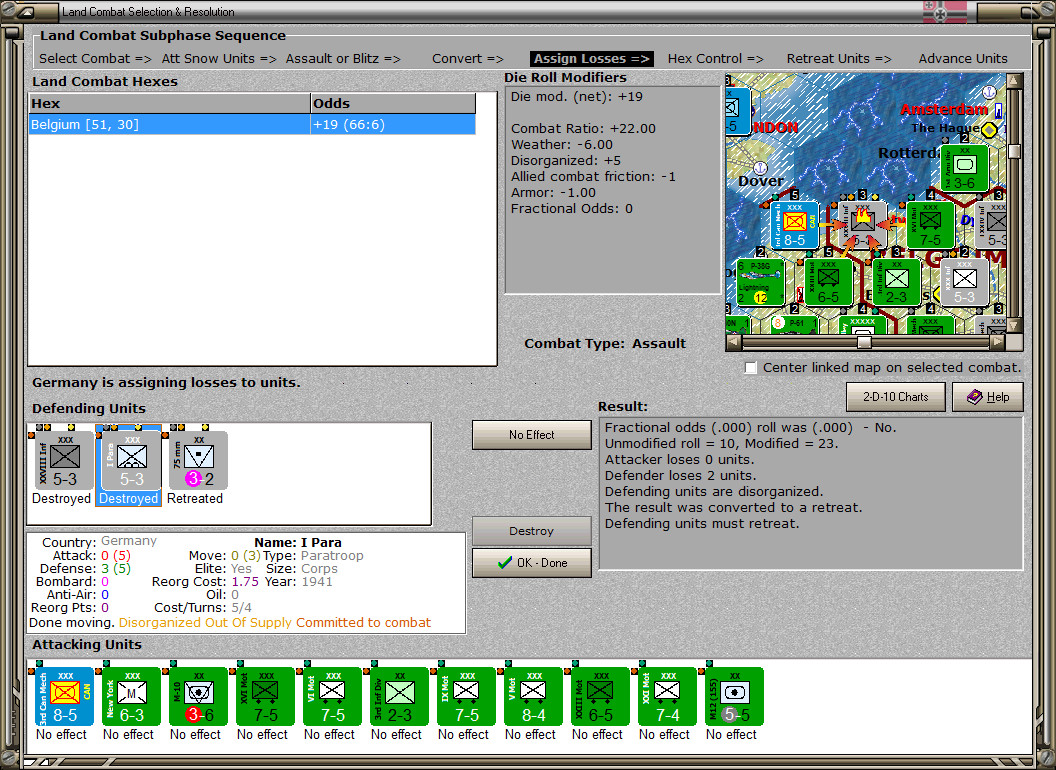
Task: Select the New York 6-3 attacking unit
Action: 131,697
